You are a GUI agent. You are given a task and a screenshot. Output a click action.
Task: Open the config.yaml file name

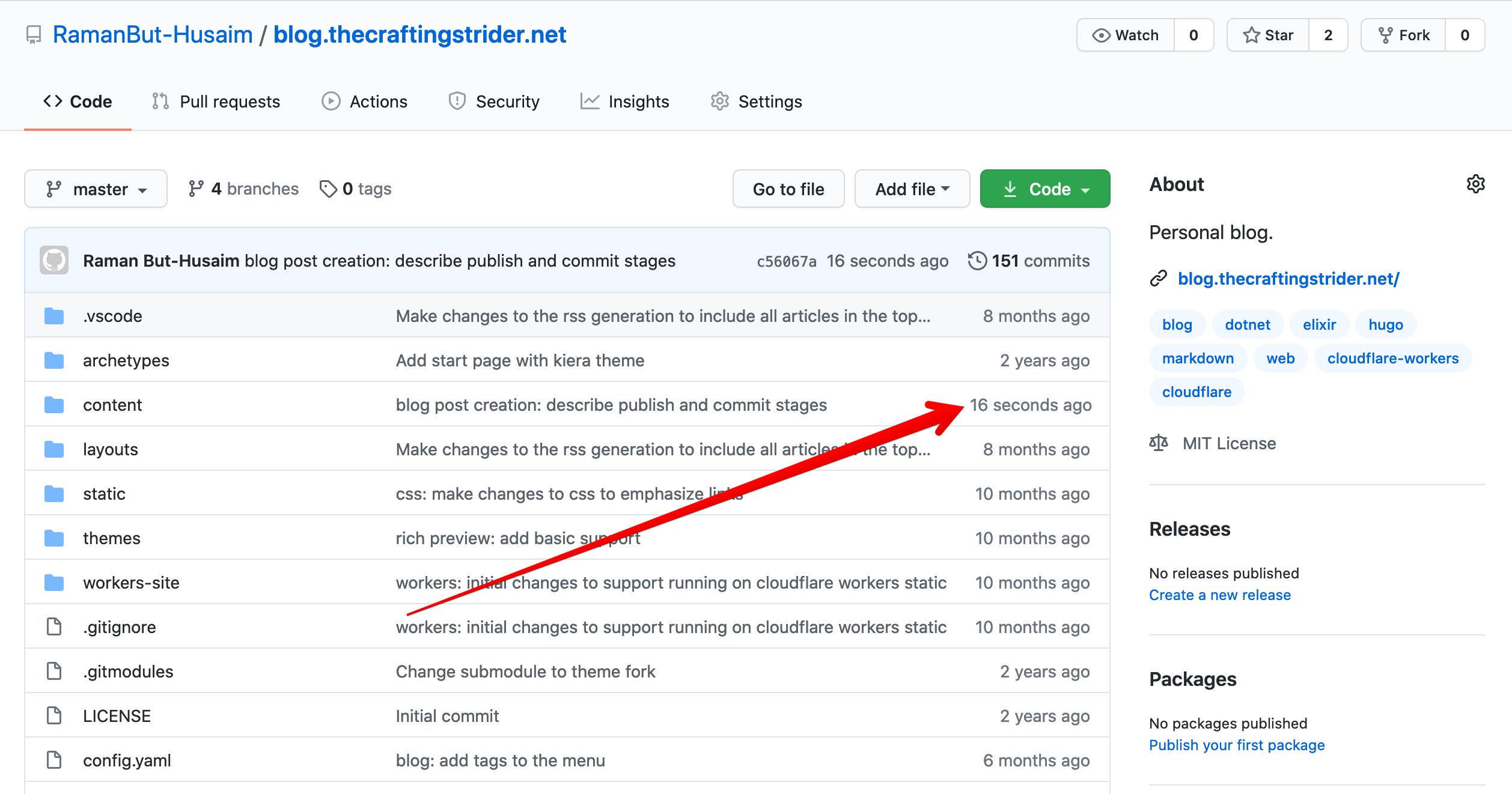pyautogui.click(x=127, y=760)
